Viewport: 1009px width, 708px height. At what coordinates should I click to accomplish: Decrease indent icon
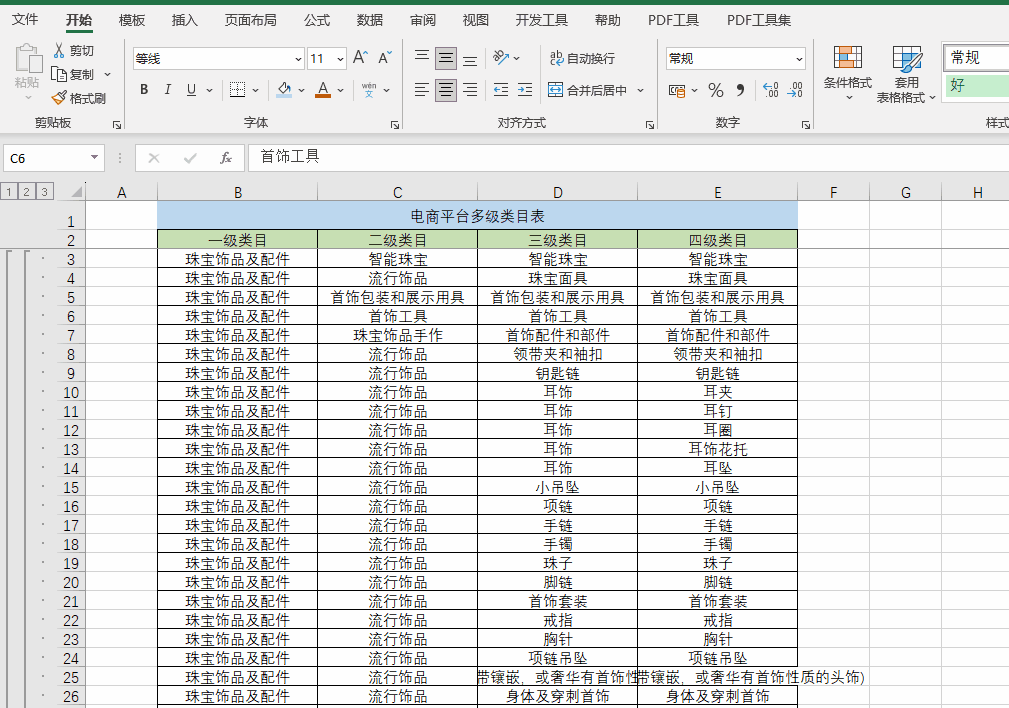(x=501, y=89)
